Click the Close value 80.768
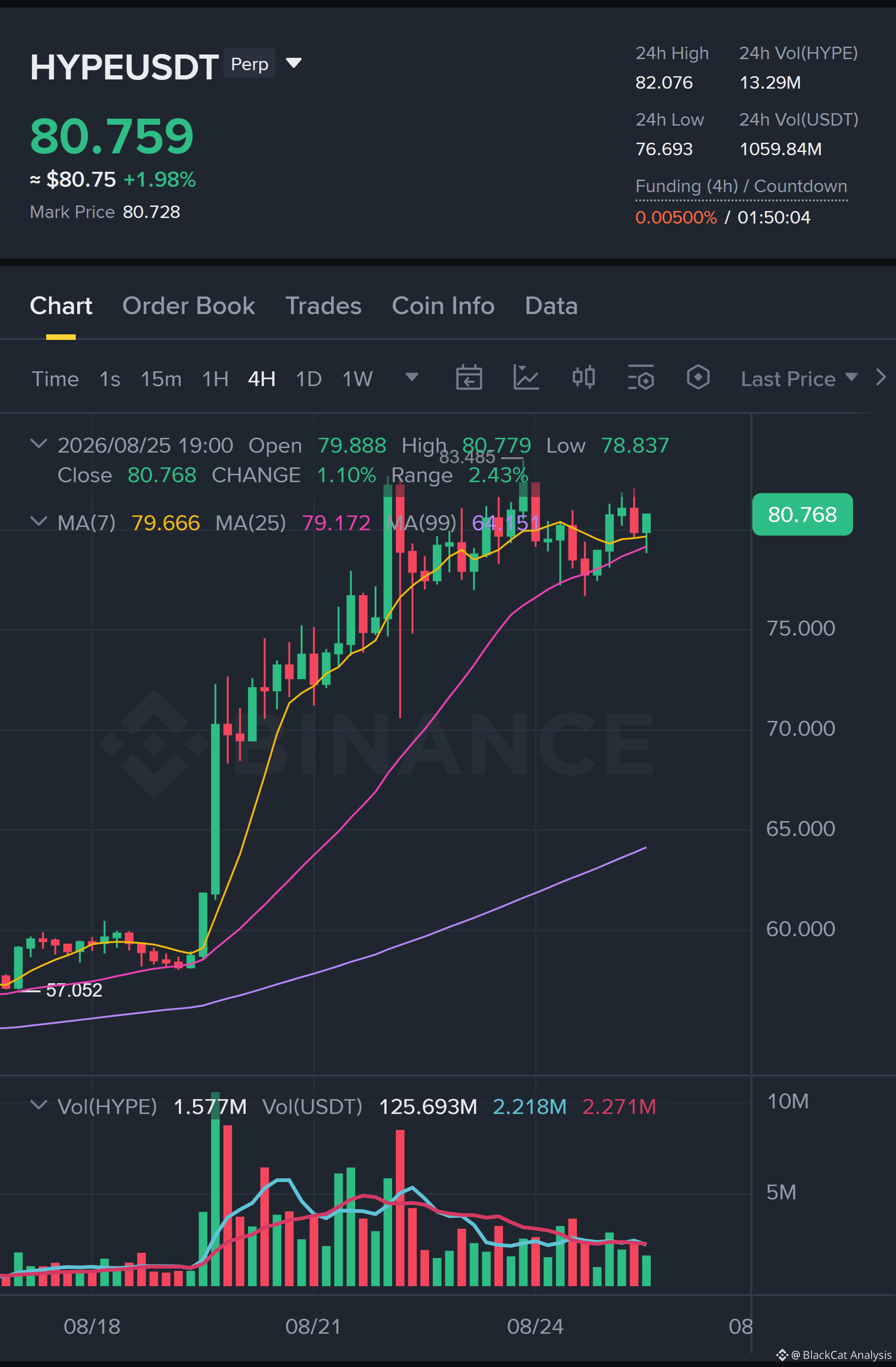Viewport: 896px width, 1367px height. click(162, 475)
